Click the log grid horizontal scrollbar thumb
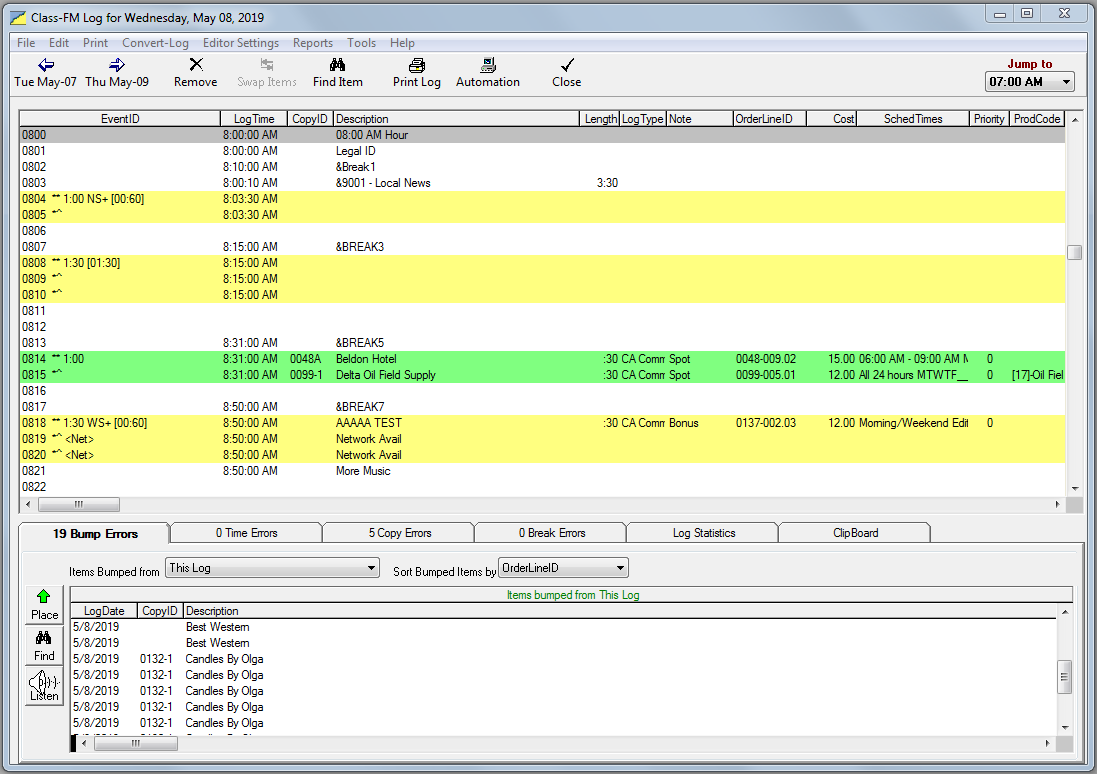This screenshot has width=1097, height=774. point(78,504)
